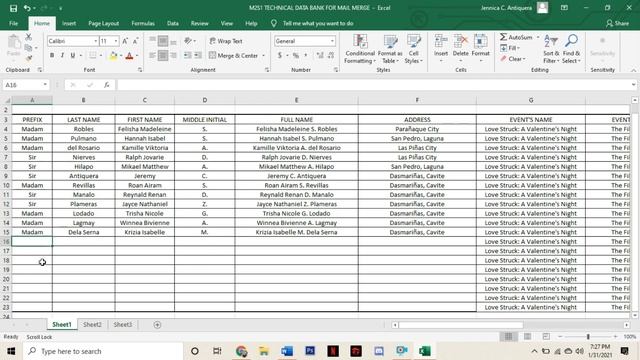Switch to the Data tab
The height and width of the screenshot is (360, 640).
173,23
